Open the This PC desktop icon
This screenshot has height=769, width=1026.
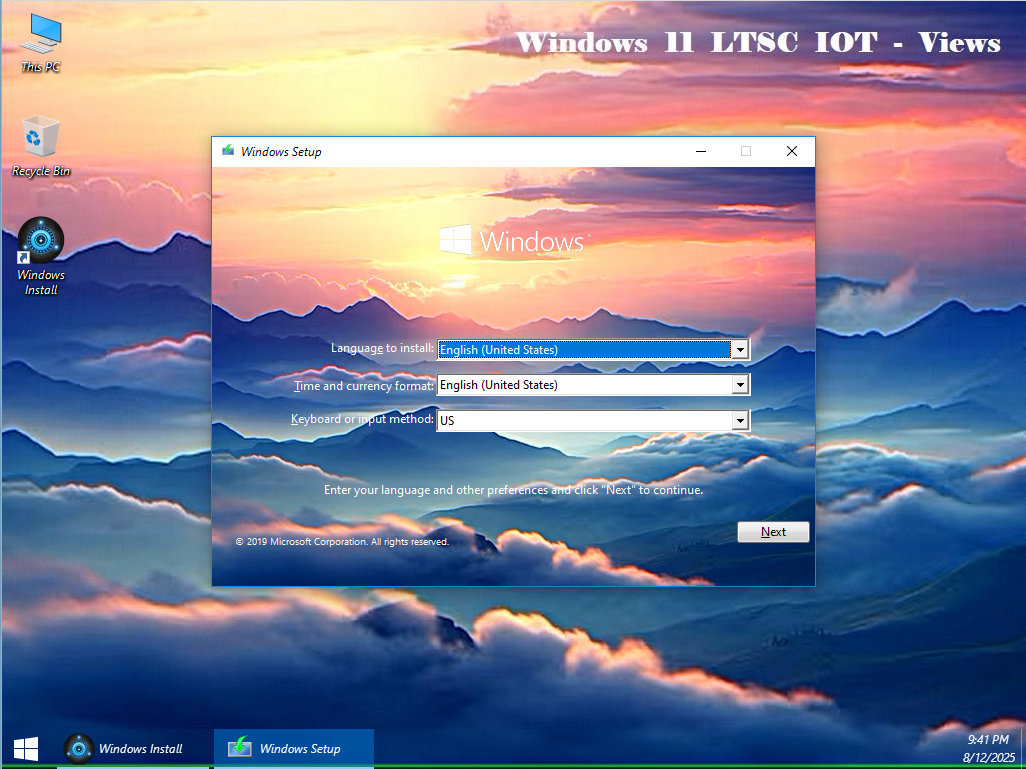tap(41, 43)
